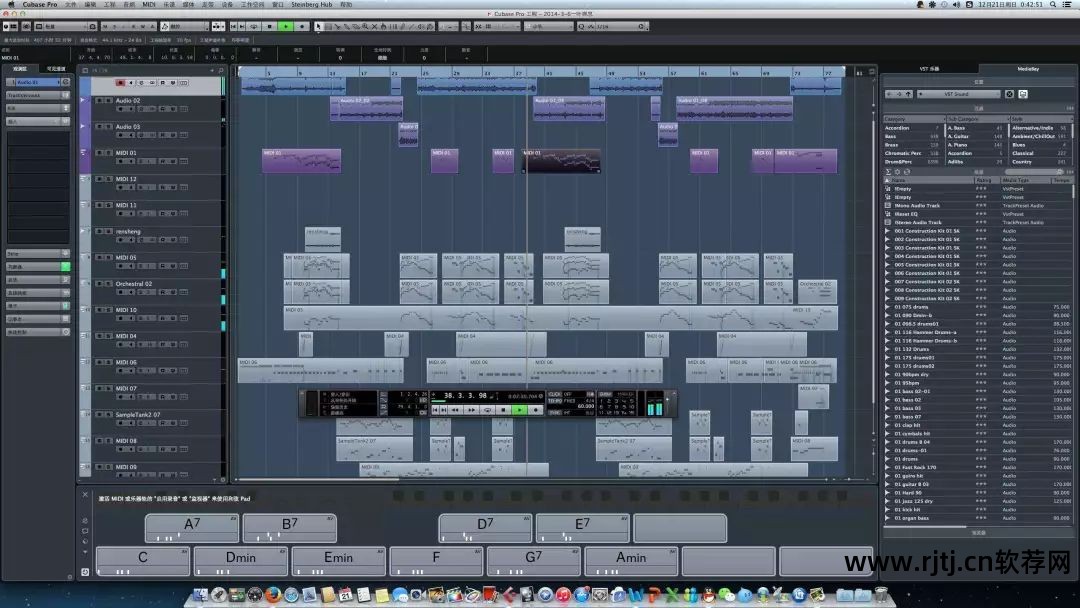The width and height of the screenshot is (1080, 608).
Task: Click the fast forward button on transport panel
Action: [472, 409]
